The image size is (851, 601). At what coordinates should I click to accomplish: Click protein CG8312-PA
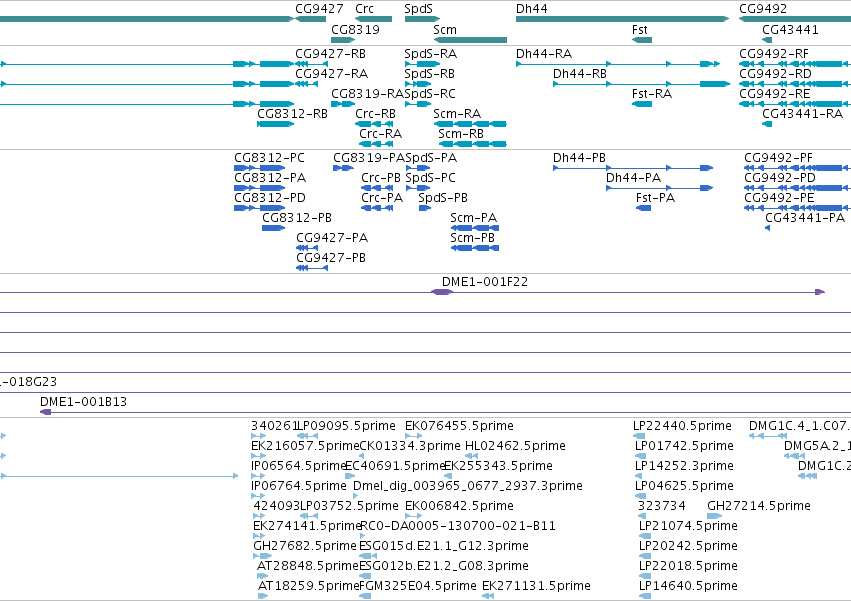click(259, 188)
